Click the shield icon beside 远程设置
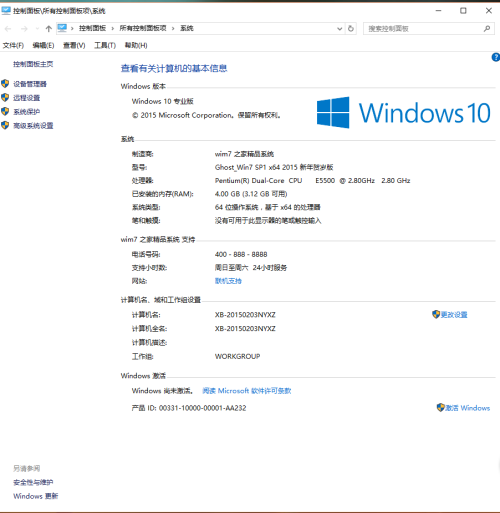 (x=5, y=98)
